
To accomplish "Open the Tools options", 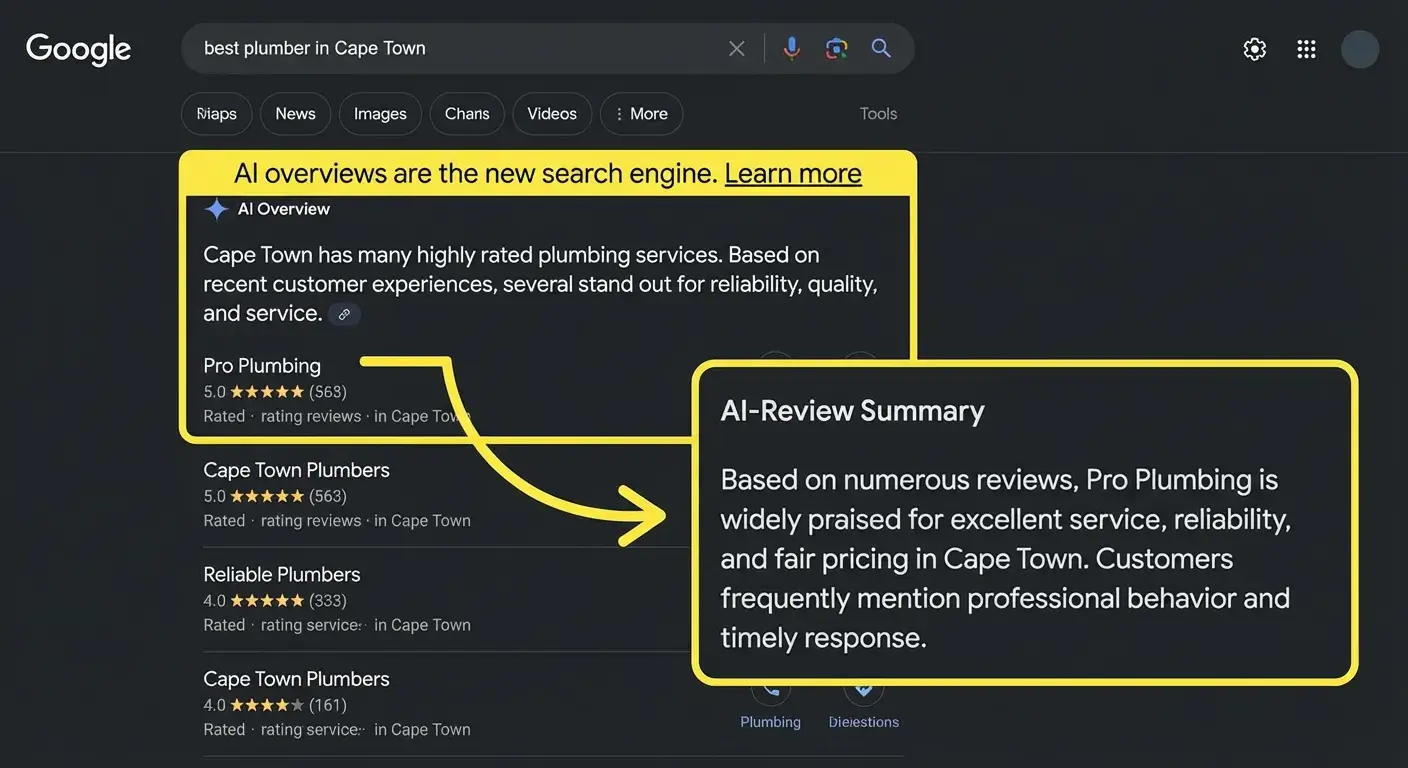I will coord(878,114).
